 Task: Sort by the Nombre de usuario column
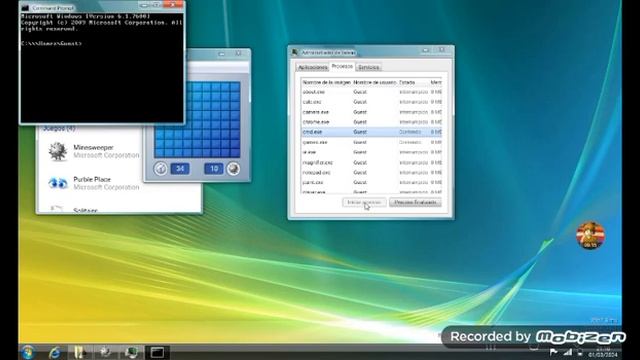coord(375,82)
